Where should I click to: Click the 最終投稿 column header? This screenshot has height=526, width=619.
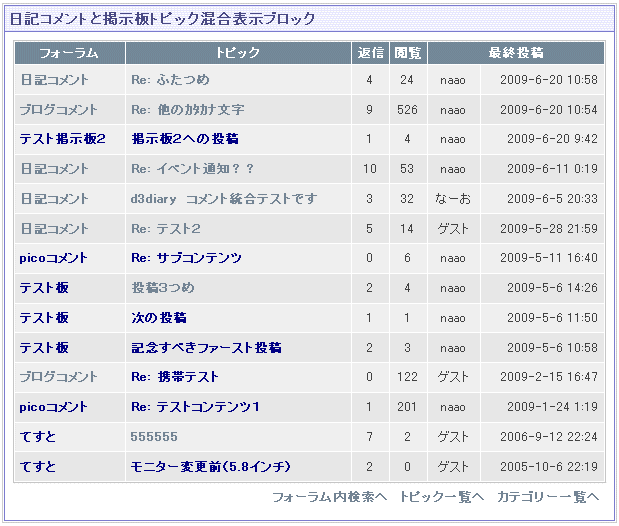516,53
